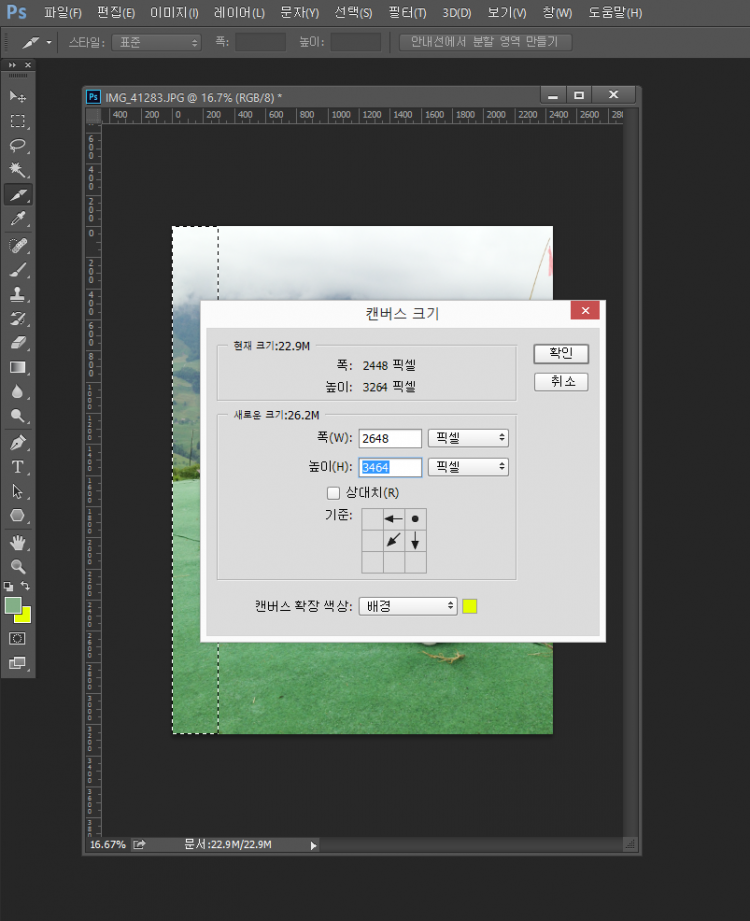Select the Clone Stamp tool
This screenshot has height=921, width=750.
click(x=18, y=294)
